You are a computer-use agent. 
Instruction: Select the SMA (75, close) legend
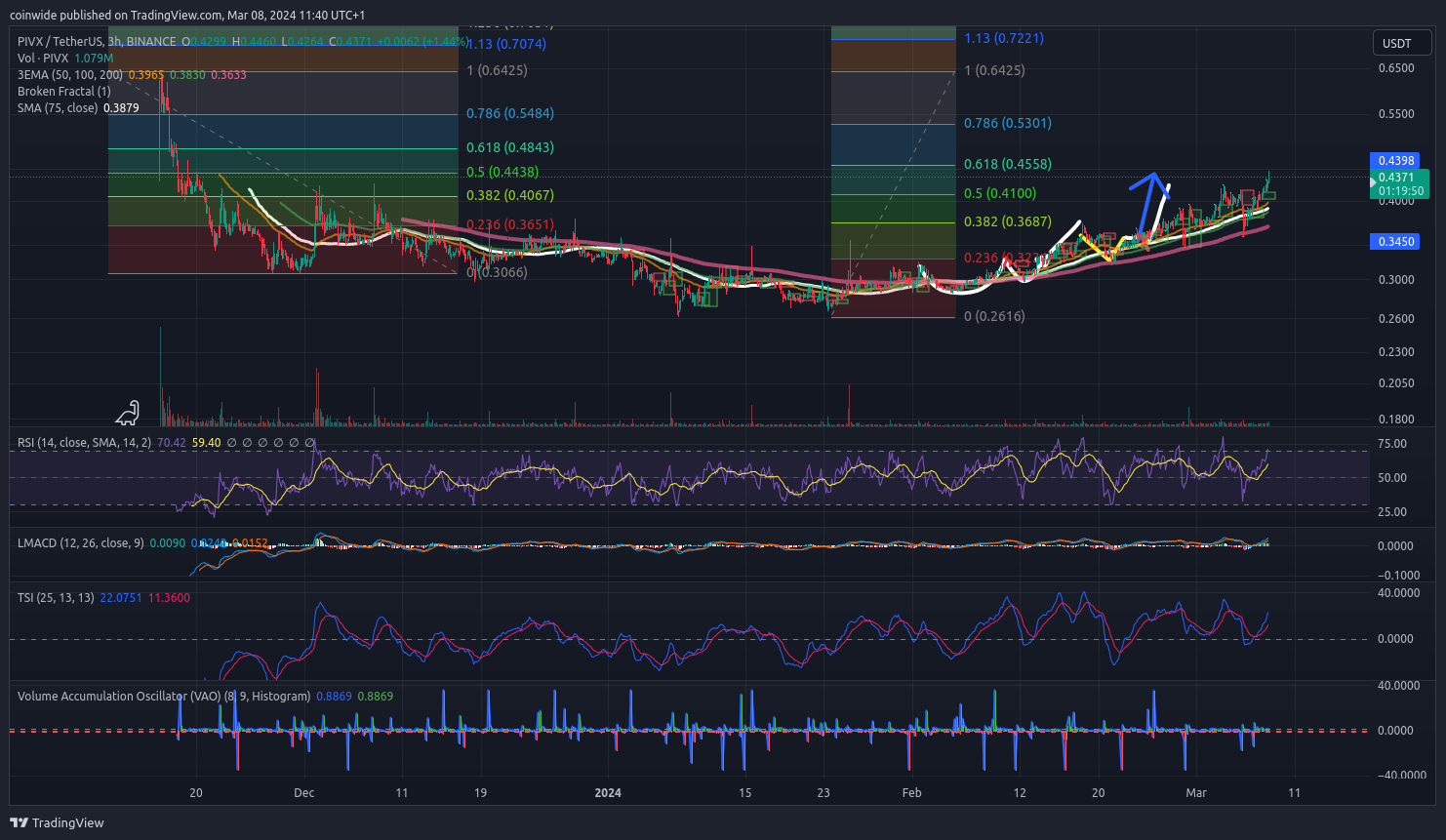58,108
